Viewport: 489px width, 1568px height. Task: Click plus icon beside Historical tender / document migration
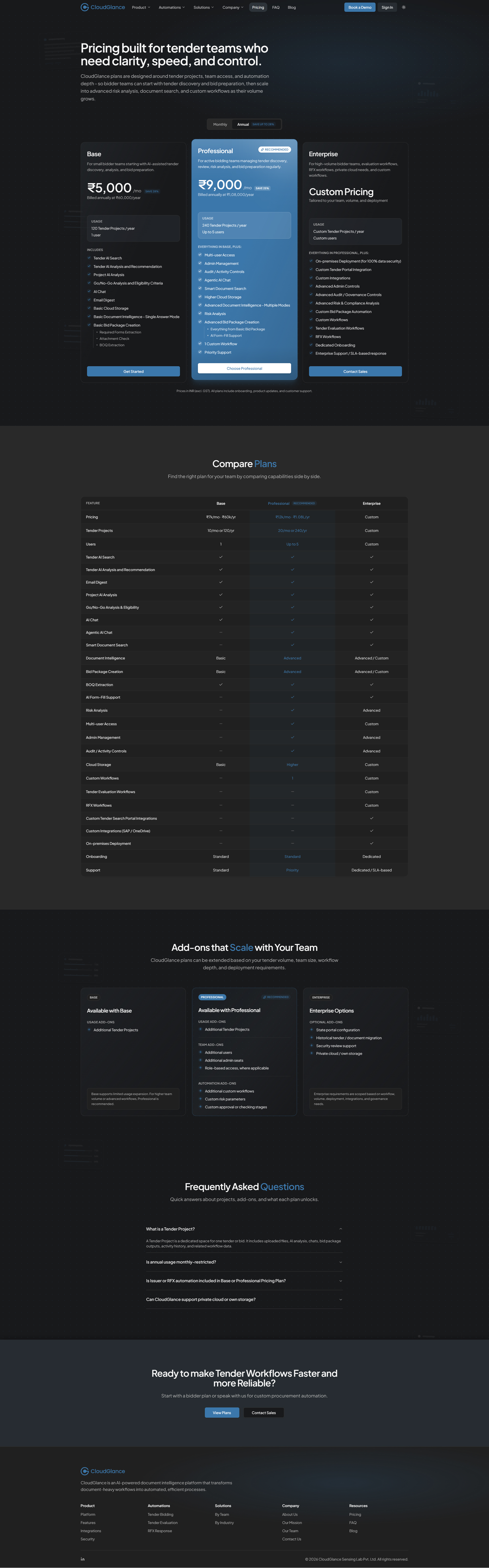click(311, 1038)
